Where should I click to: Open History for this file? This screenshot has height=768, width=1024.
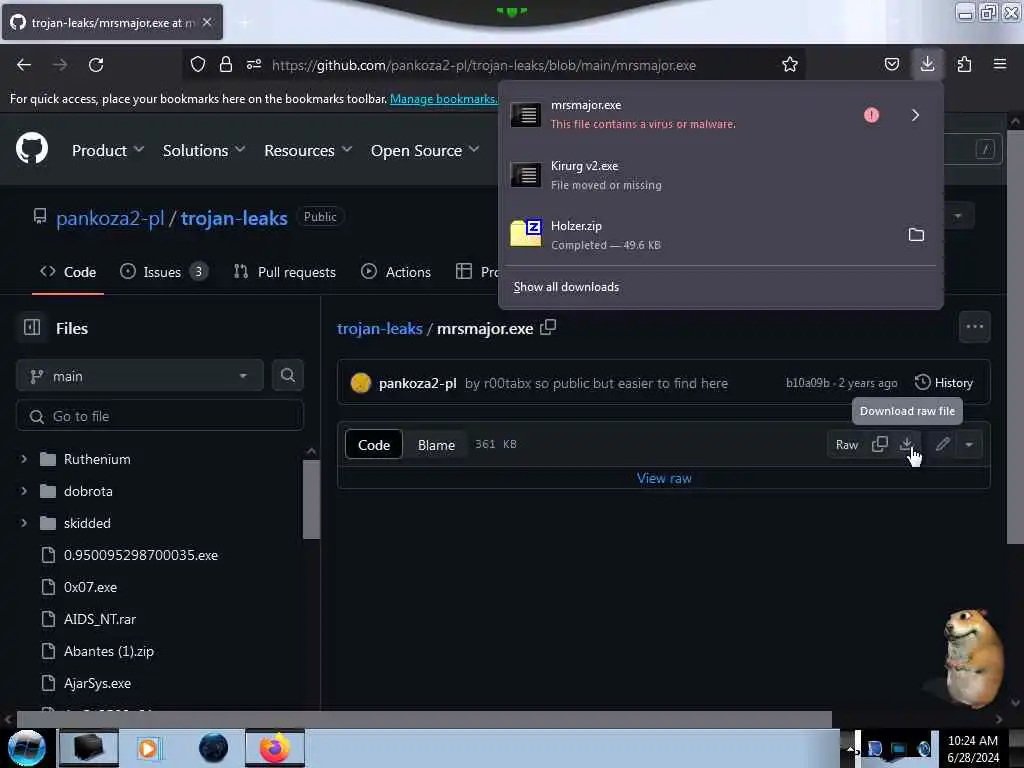click(944, 383)
